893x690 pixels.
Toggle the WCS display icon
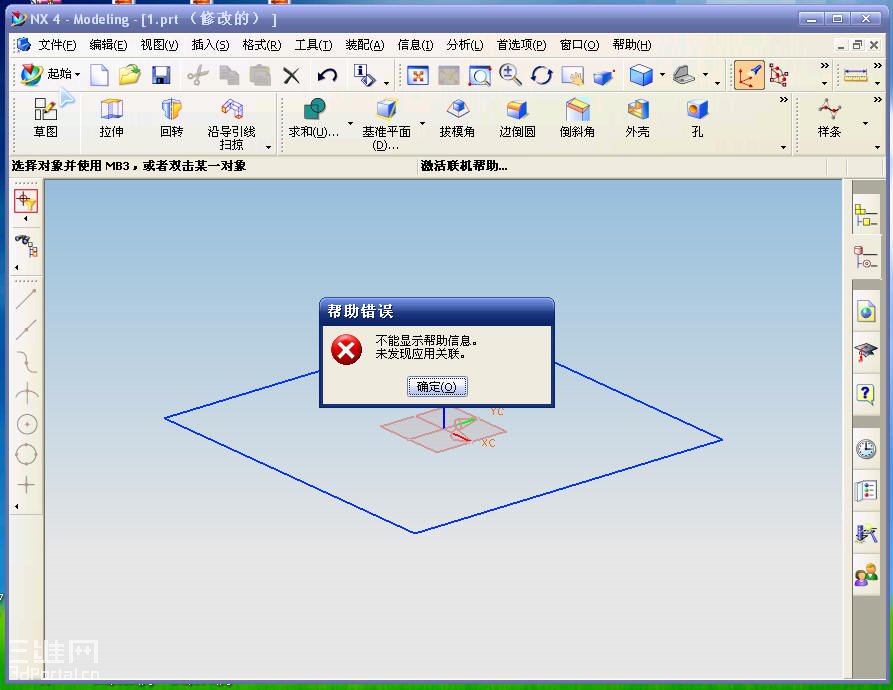[748, 75]
